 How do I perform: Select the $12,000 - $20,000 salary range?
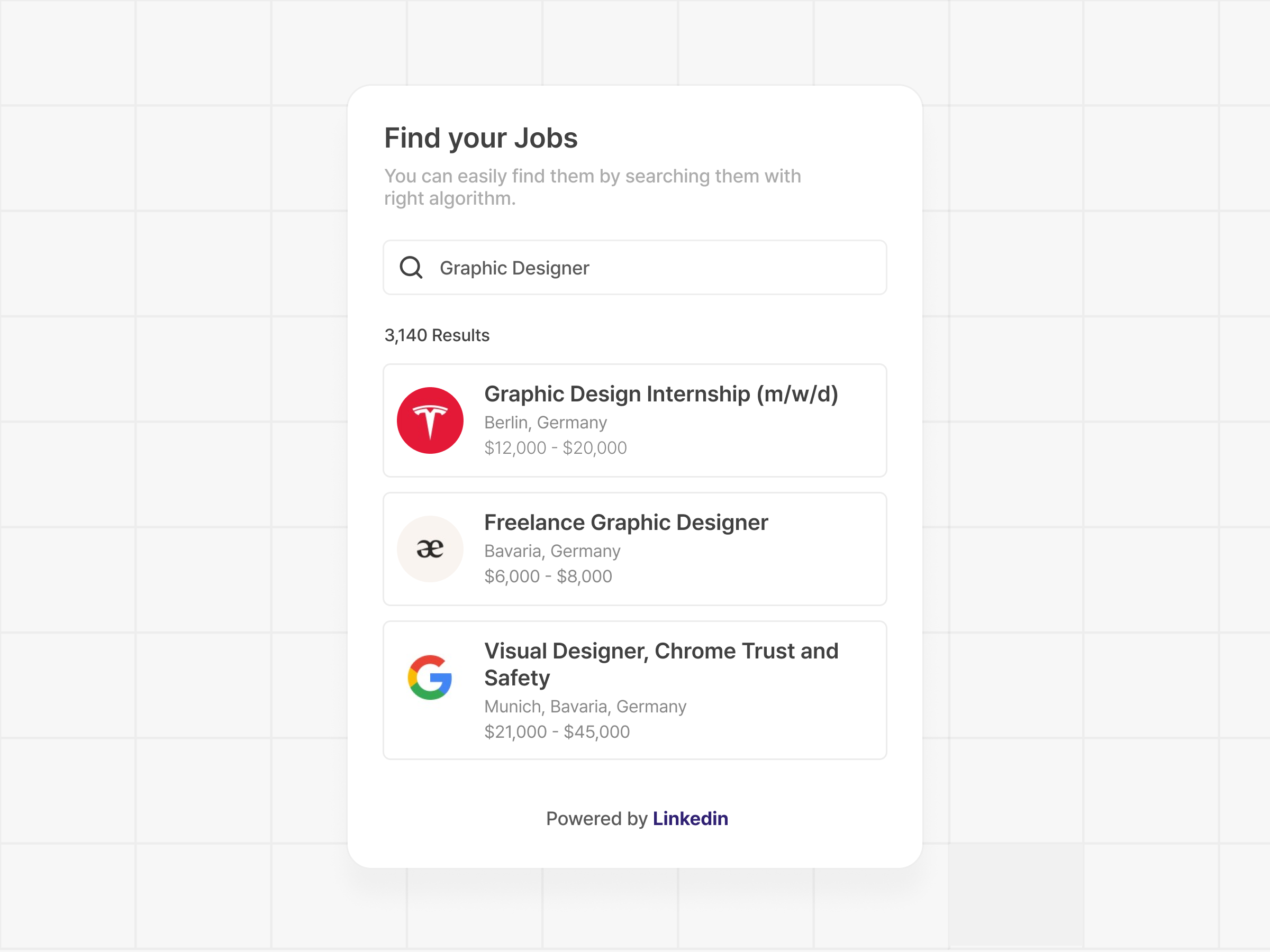click(x=556, y=447)
